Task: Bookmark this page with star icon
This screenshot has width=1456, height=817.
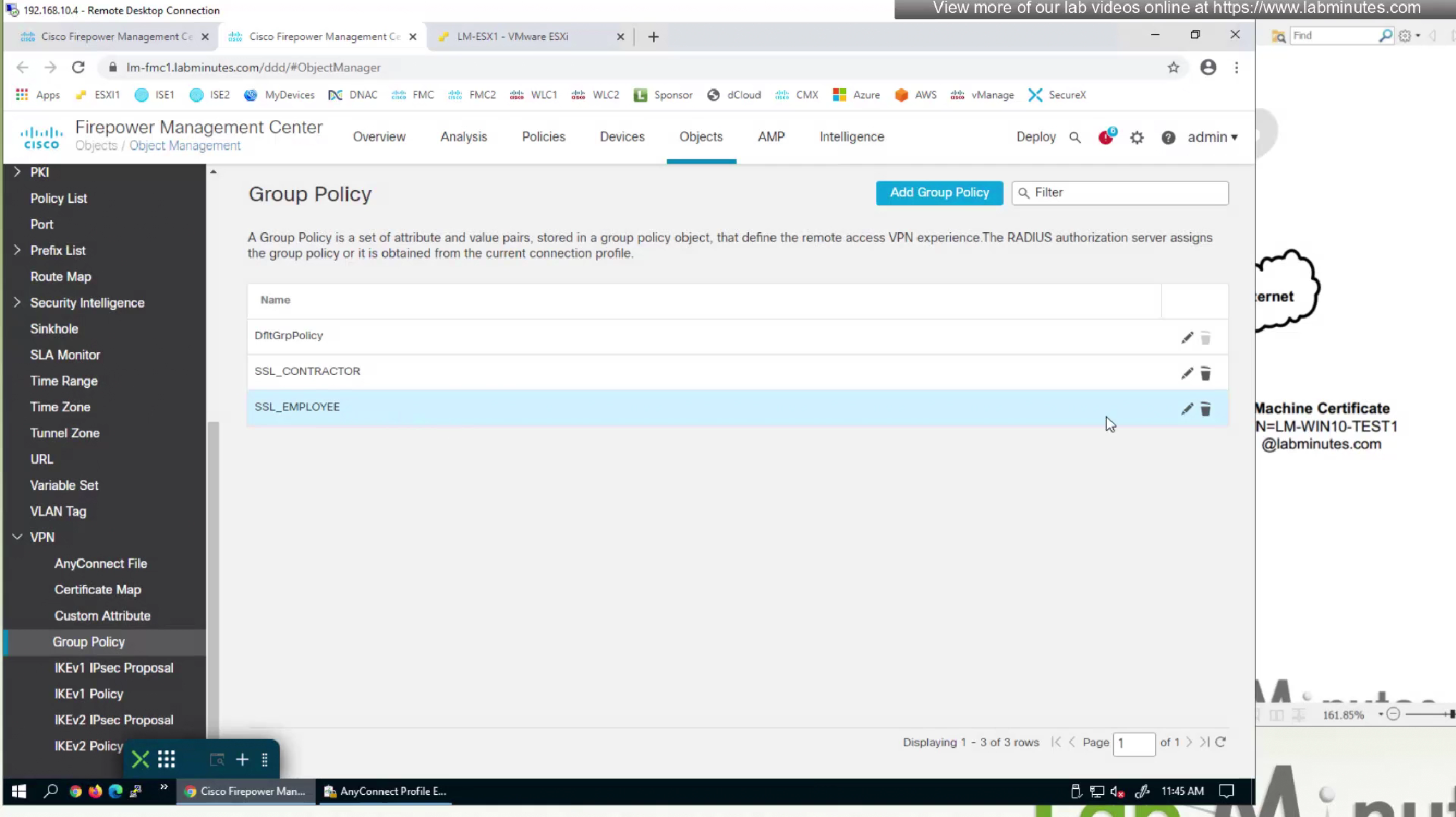Action: tap(1173, 67)
